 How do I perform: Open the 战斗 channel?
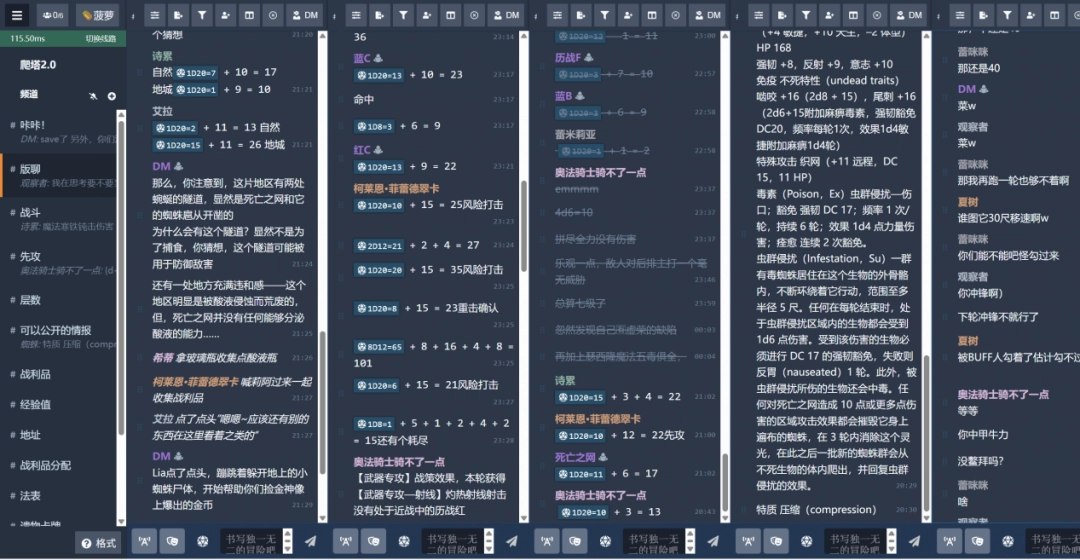(58, 219)
